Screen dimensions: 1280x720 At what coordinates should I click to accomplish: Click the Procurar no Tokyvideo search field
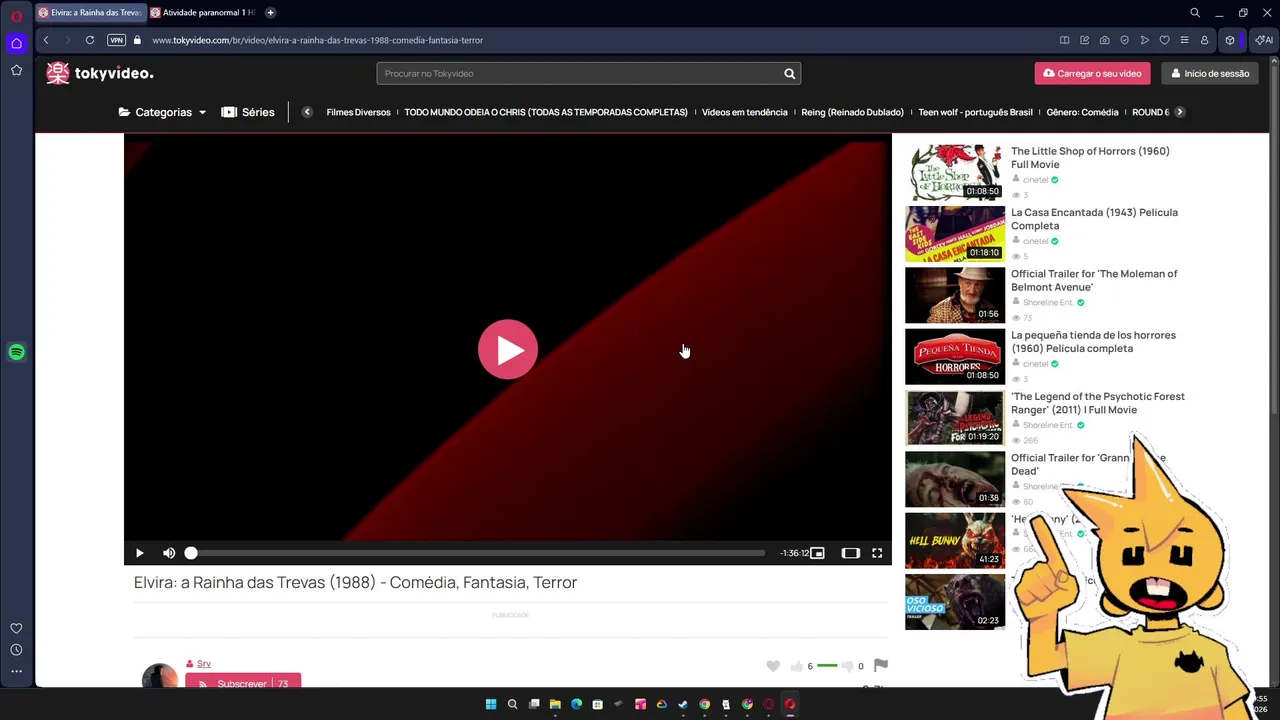click(579, 73)
